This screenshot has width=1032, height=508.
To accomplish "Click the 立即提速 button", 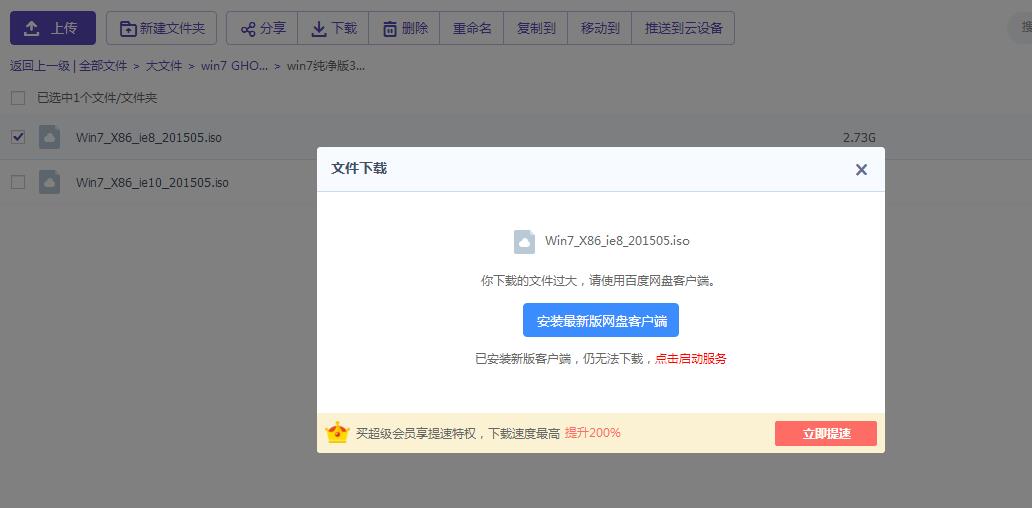I will [826, 434].
